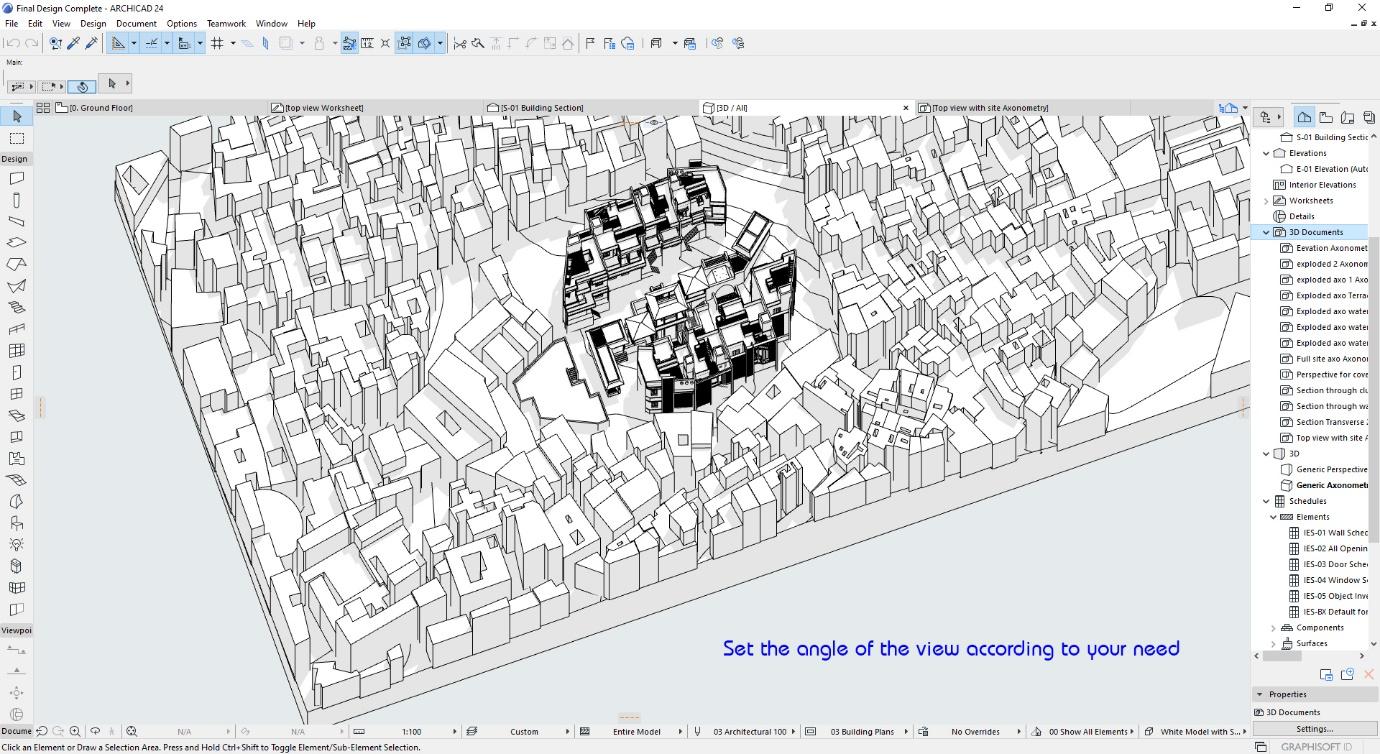Select Full site axo Axonometry document

[x=1331, y=359]
